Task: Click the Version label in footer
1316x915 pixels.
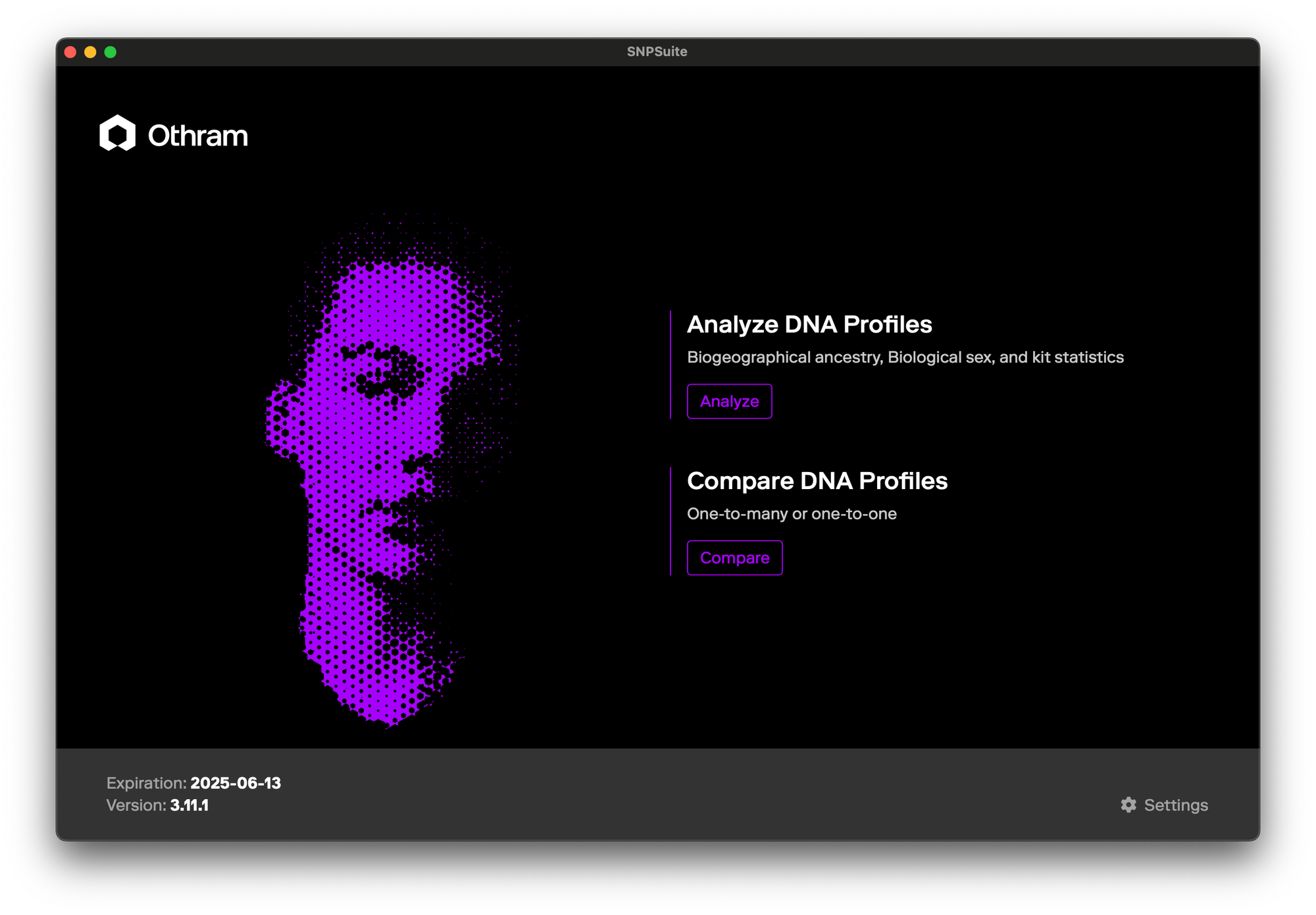Action: (x=136, y=806)
